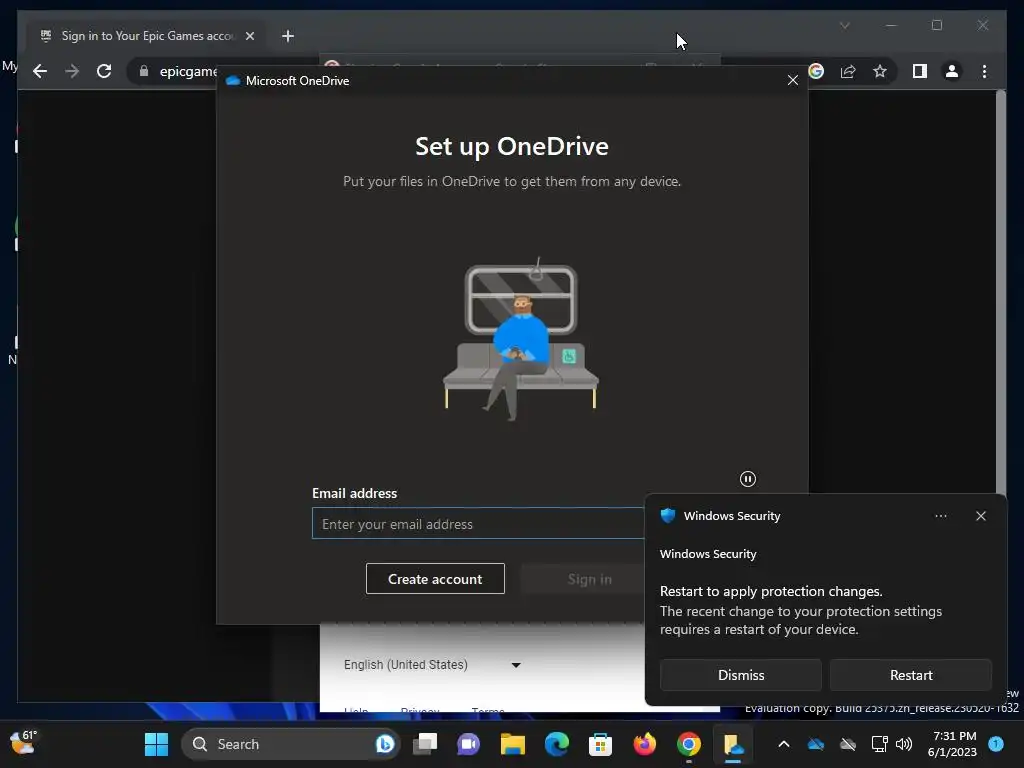Click the Chrome page vertical scrollbar
Image resolution: width=1024 pixels, height=768 pixels.
click(1000, 291)
